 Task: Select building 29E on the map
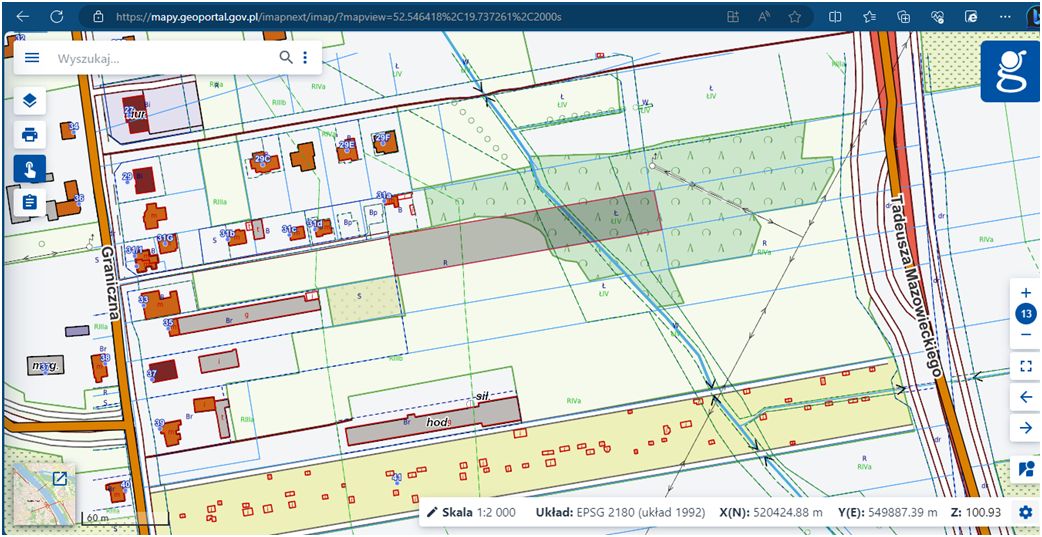click(x=348, y=151)
